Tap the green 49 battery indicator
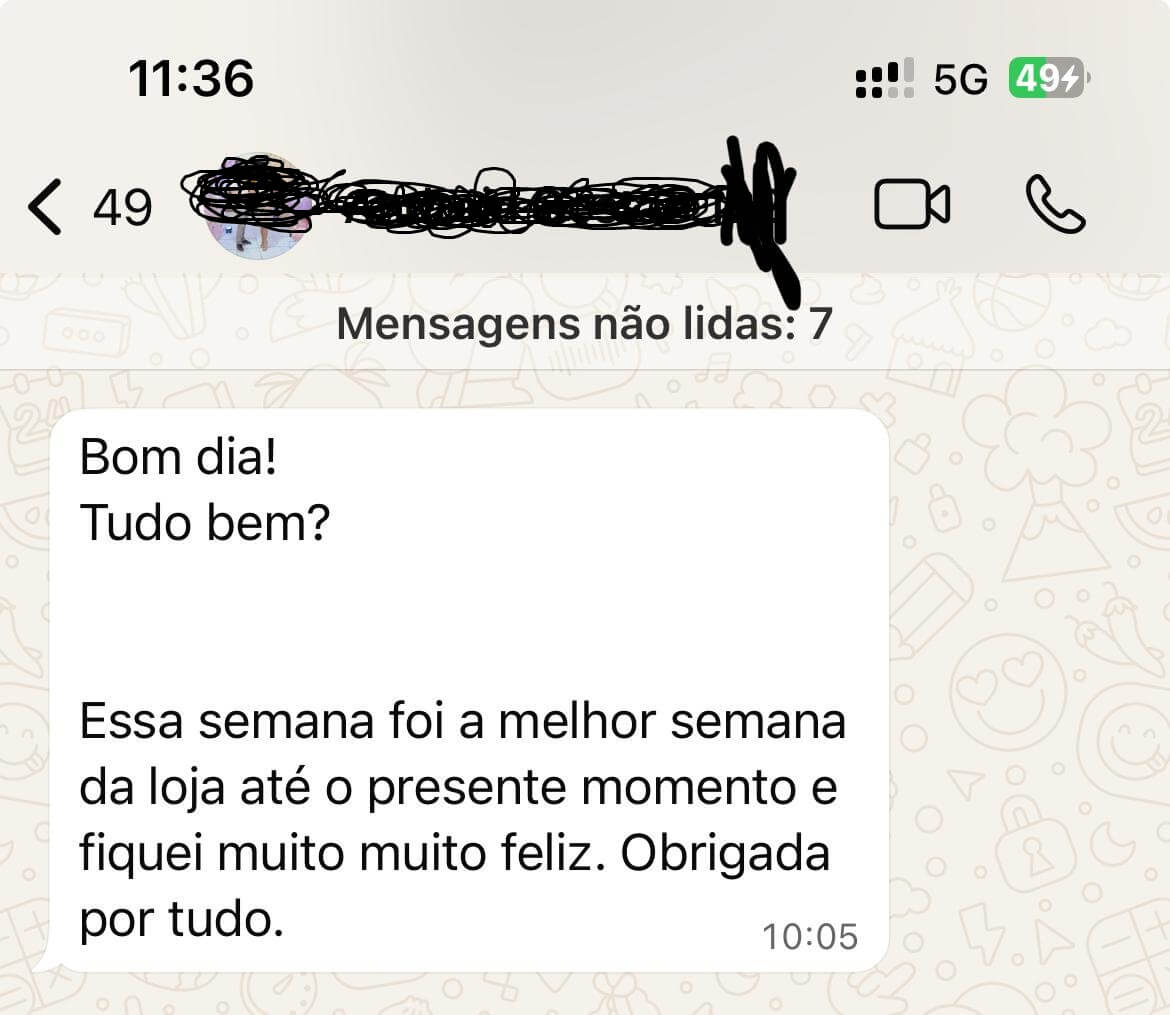The width and height of the screenshot is (1170, 1015). (x=1048, y=78)
